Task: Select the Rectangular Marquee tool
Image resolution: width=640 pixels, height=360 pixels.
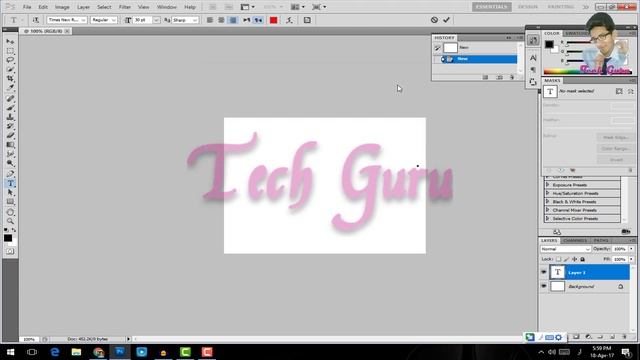Action: coord(10,51)
